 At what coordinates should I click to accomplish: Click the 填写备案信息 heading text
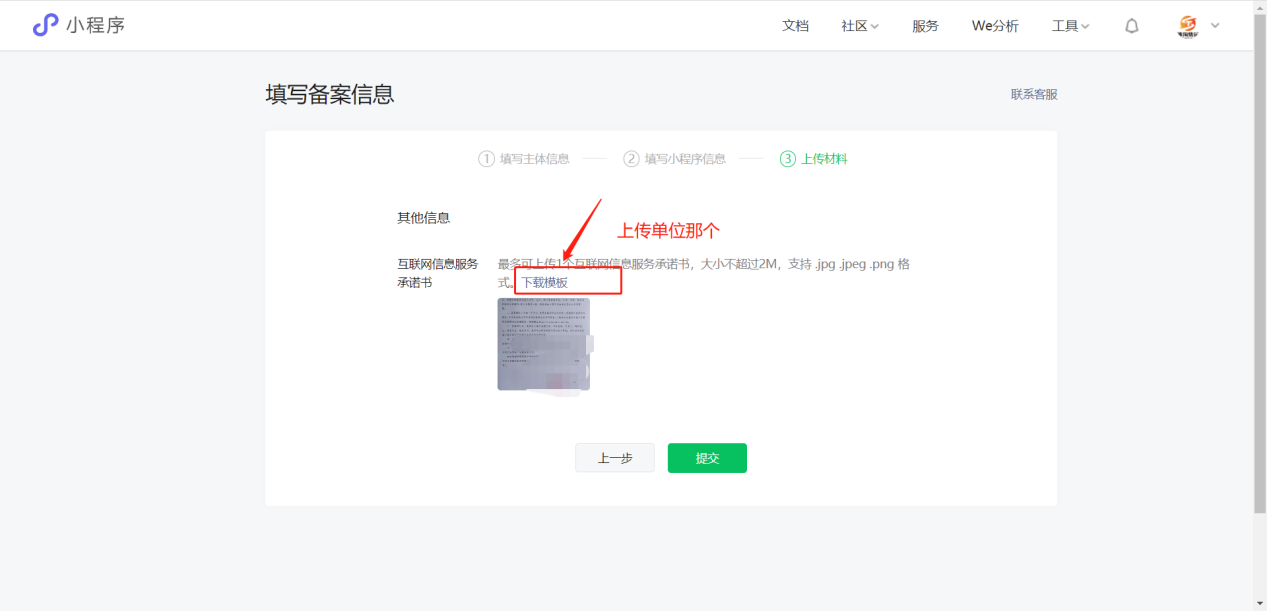point(330,94)
